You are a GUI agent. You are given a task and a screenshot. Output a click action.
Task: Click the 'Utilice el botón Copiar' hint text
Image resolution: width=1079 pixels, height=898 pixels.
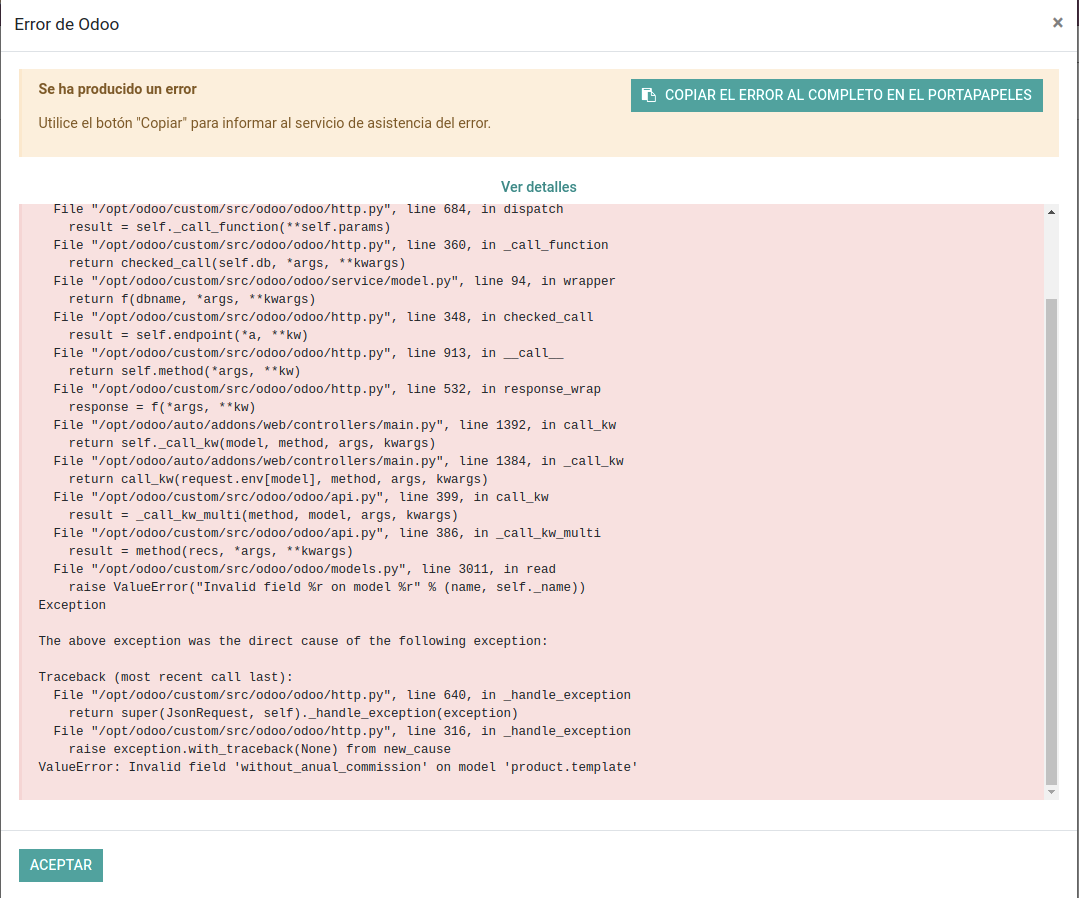(x=264, y=124)
